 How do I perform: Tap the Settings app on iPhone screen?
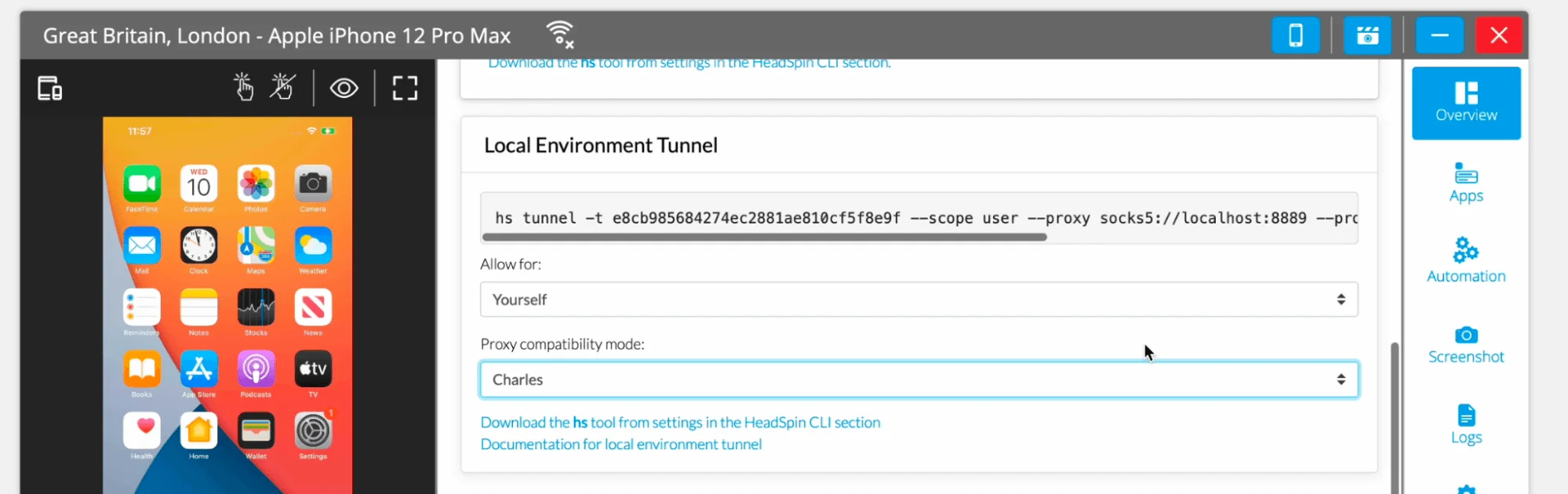pos(313,432)
